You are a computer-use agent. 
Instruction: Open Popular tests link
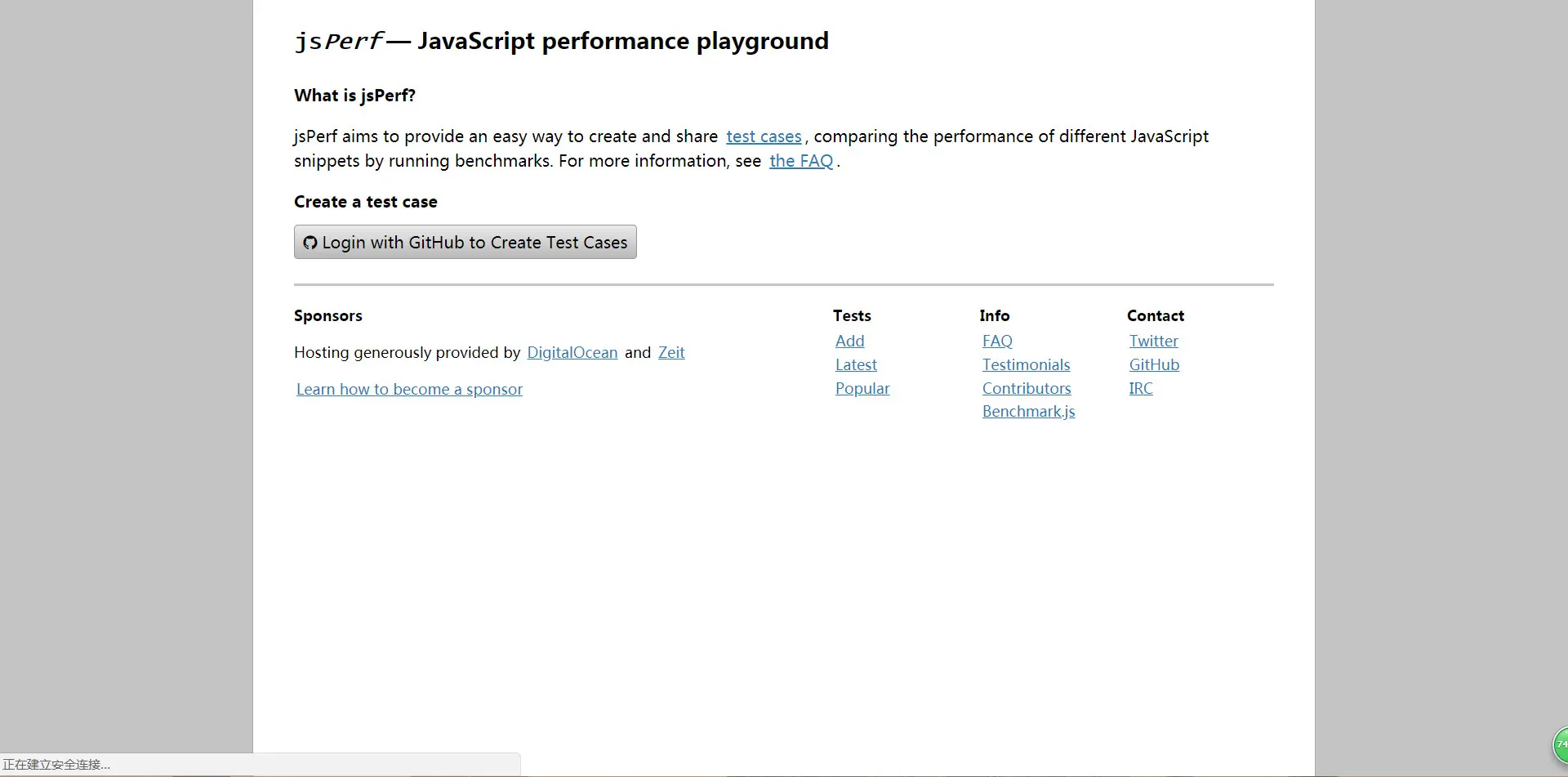(862, 388)
